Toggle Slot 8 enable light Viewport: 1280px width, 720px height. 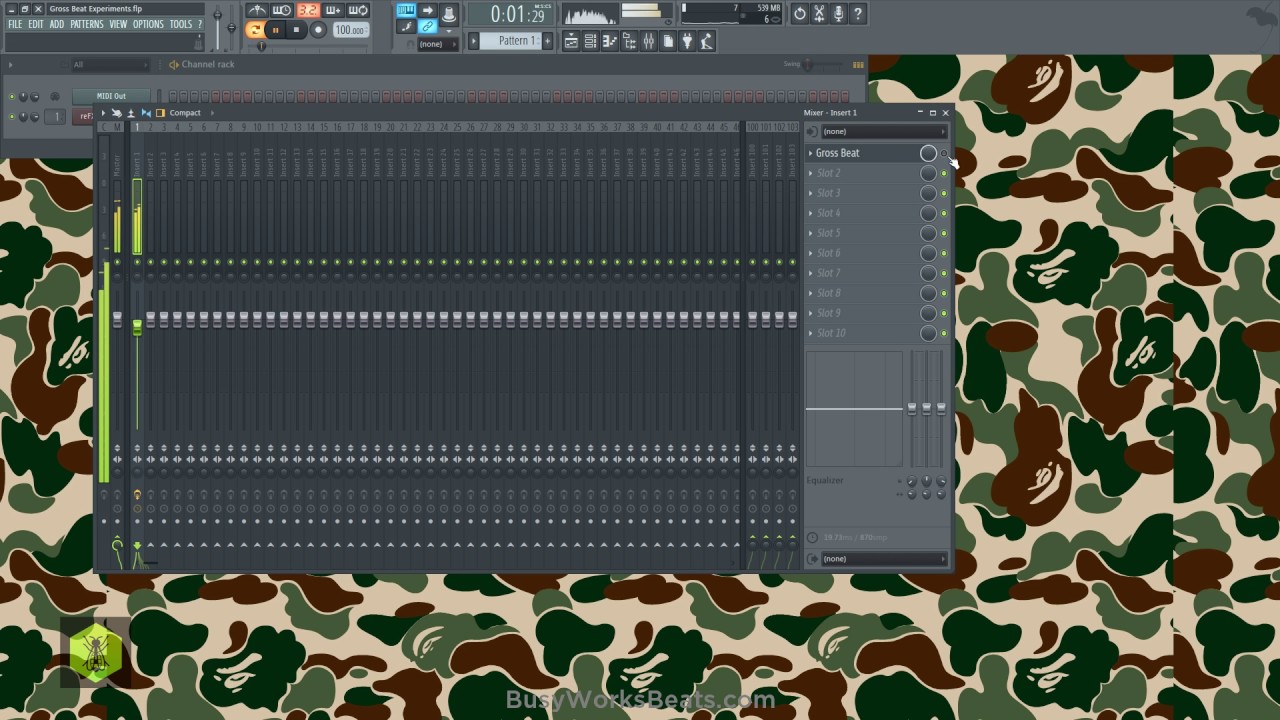tap(943, 293)
